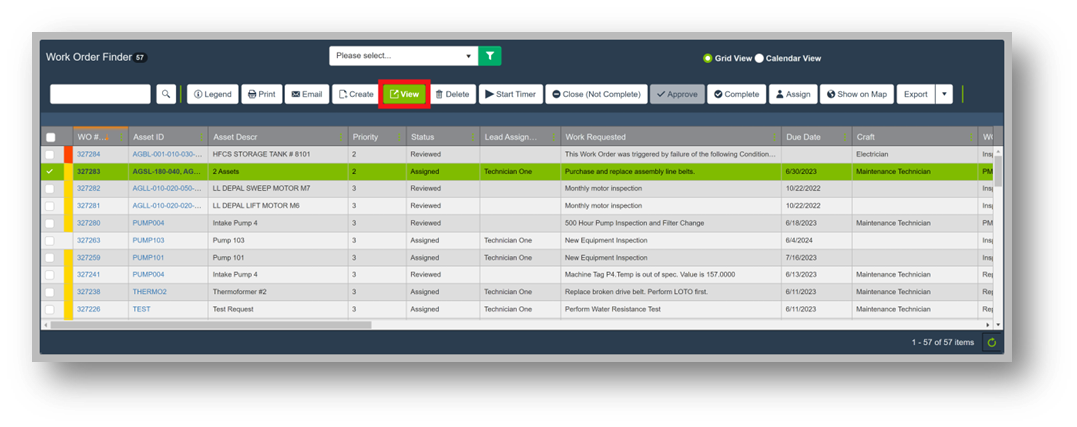Start Timer for the work order
Image resolution: width=1077 pixels, height=427 pixels.
[x=510, y=94]
